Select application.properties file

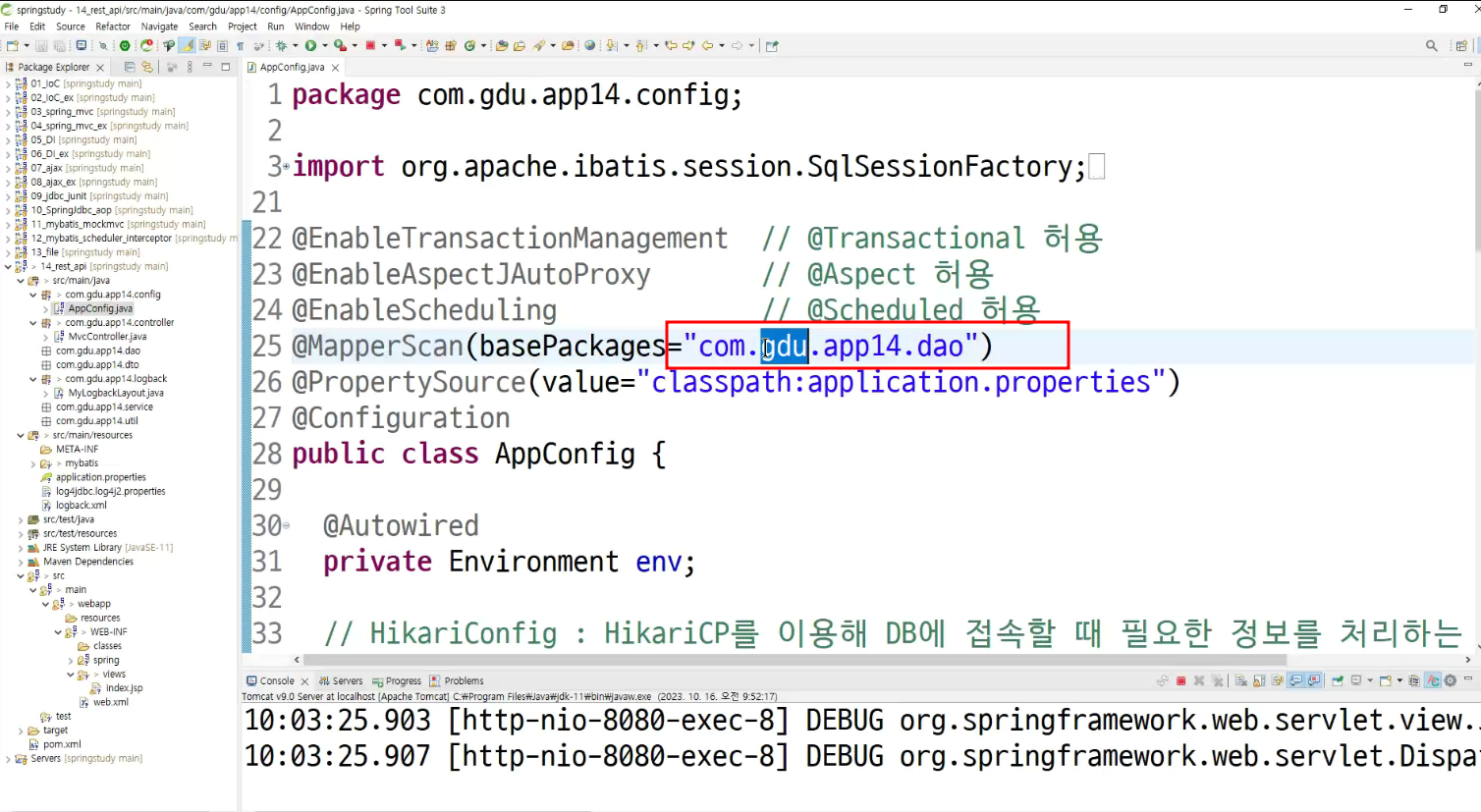(x=100, y=477)
